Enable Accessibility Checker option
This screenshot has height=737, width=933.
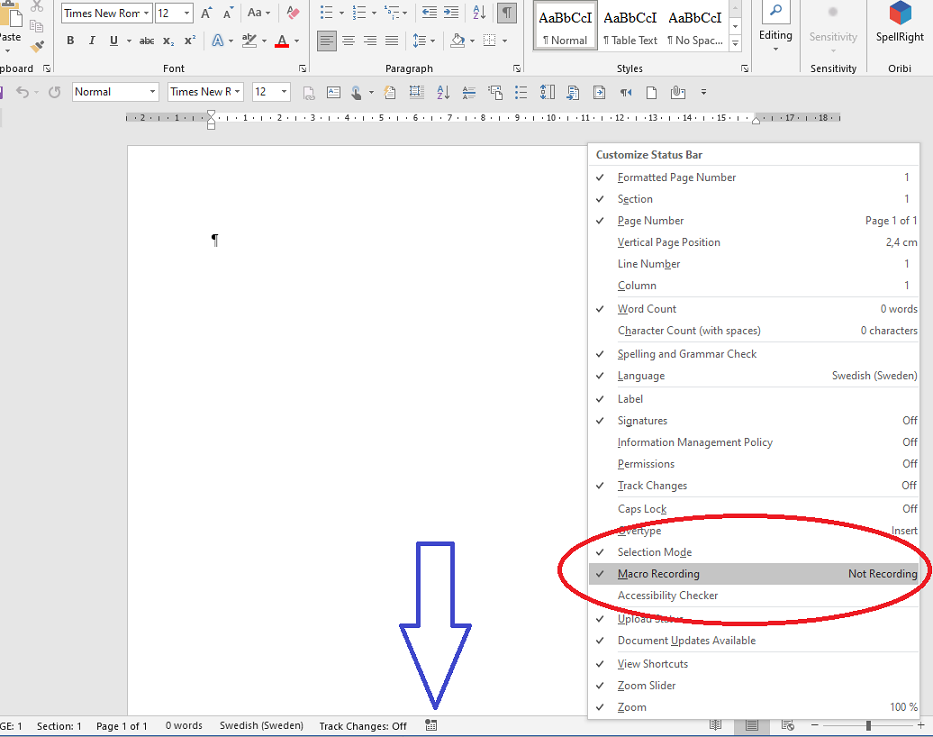[754, 595]
